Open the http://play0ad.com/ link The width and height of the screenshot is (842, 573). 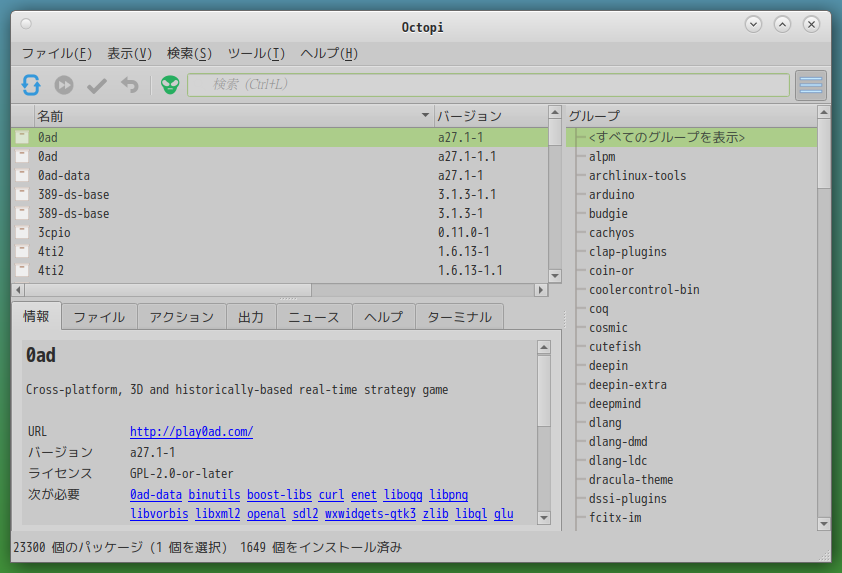(191, 431)
